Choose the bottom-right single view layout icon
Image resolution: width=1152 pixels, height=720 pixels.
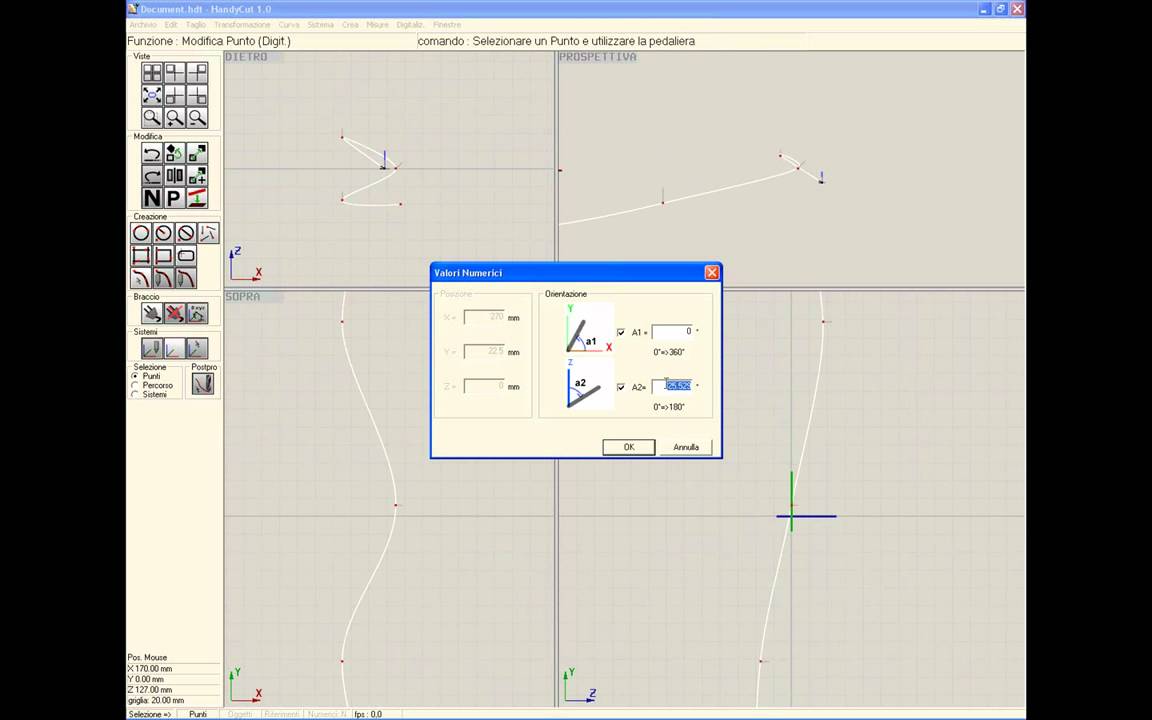197,96
